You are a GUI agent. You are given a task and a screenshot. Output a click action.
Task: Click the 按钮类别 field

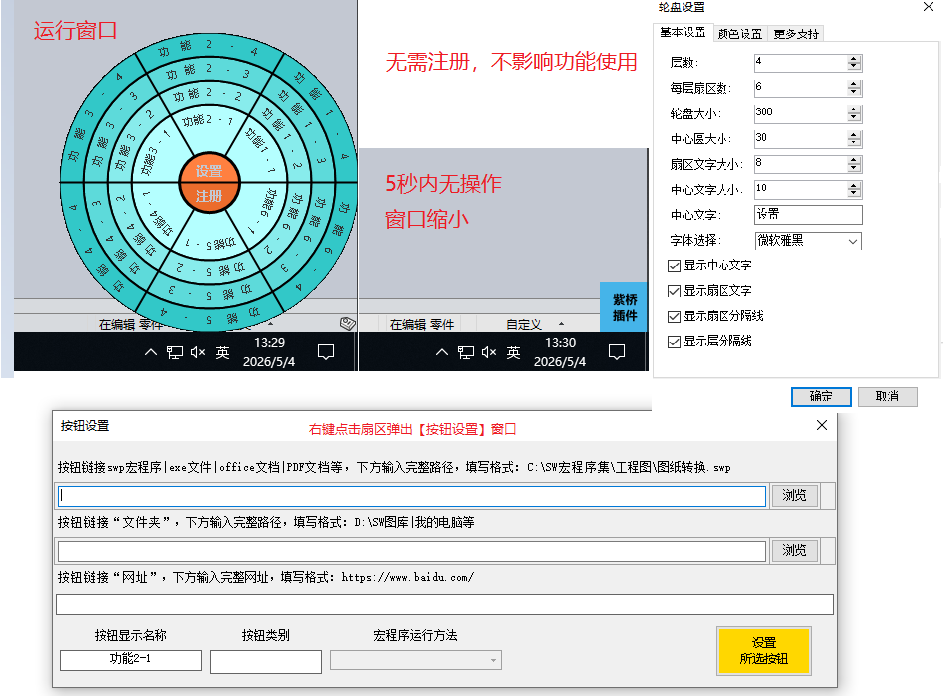point(266,661)
